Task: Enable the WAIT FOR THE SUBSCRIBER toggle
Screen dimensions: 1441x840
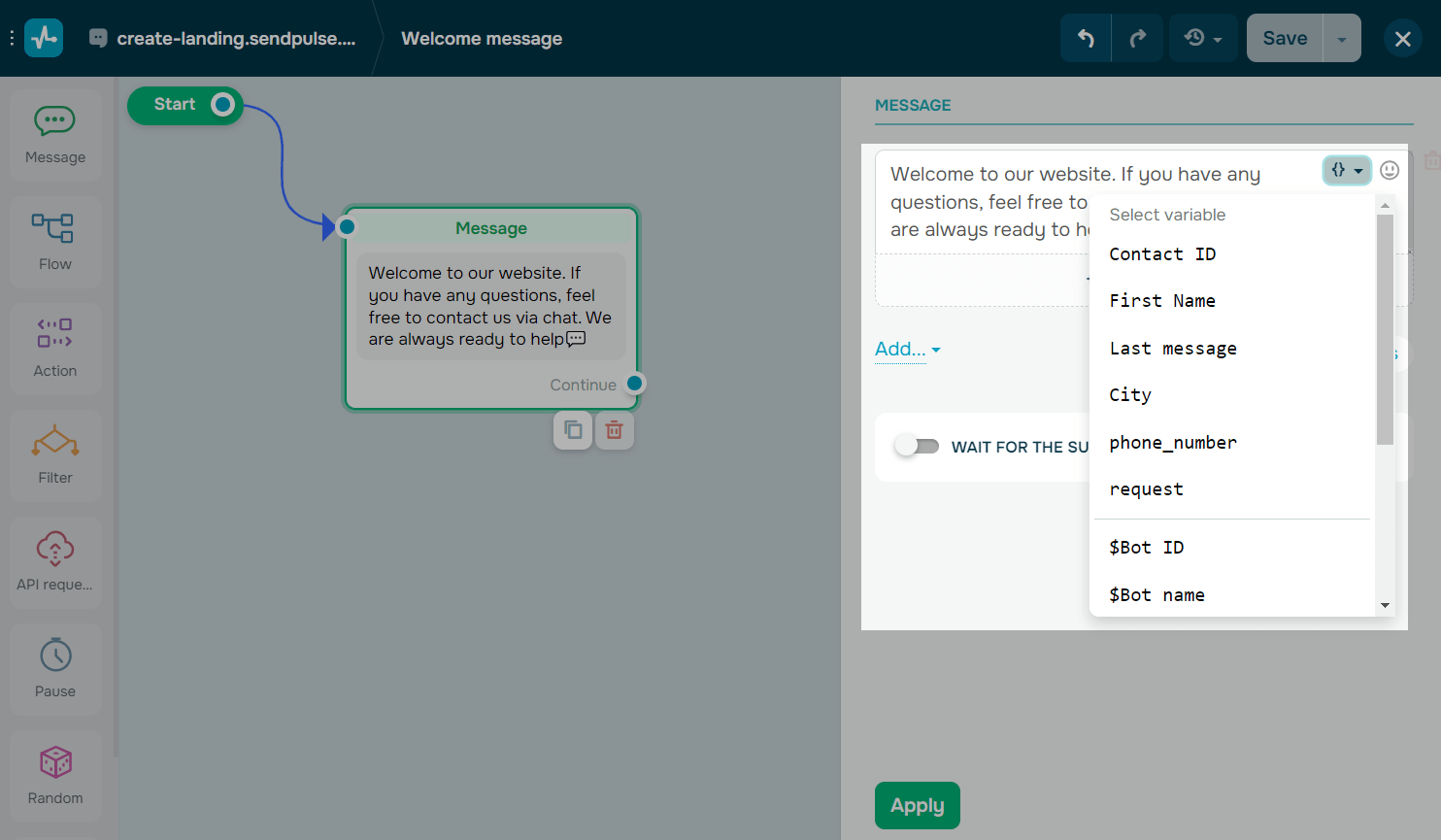Action: [917, 446]
